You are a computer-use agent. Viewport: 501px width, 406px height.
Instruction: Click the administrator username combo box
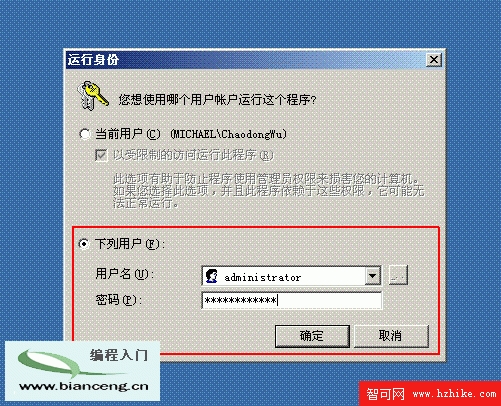click(x=292, y=276)
